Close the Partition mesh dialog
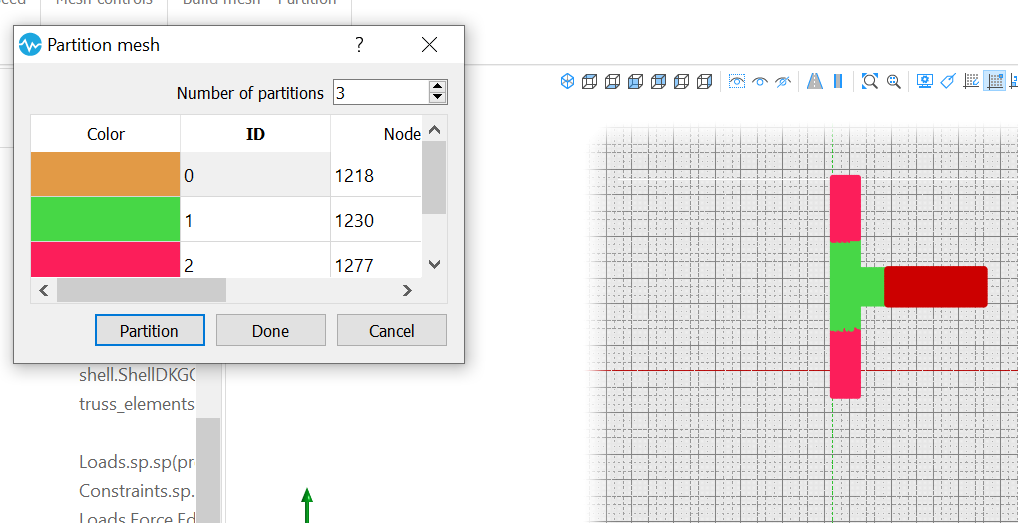 coord(429,45)
